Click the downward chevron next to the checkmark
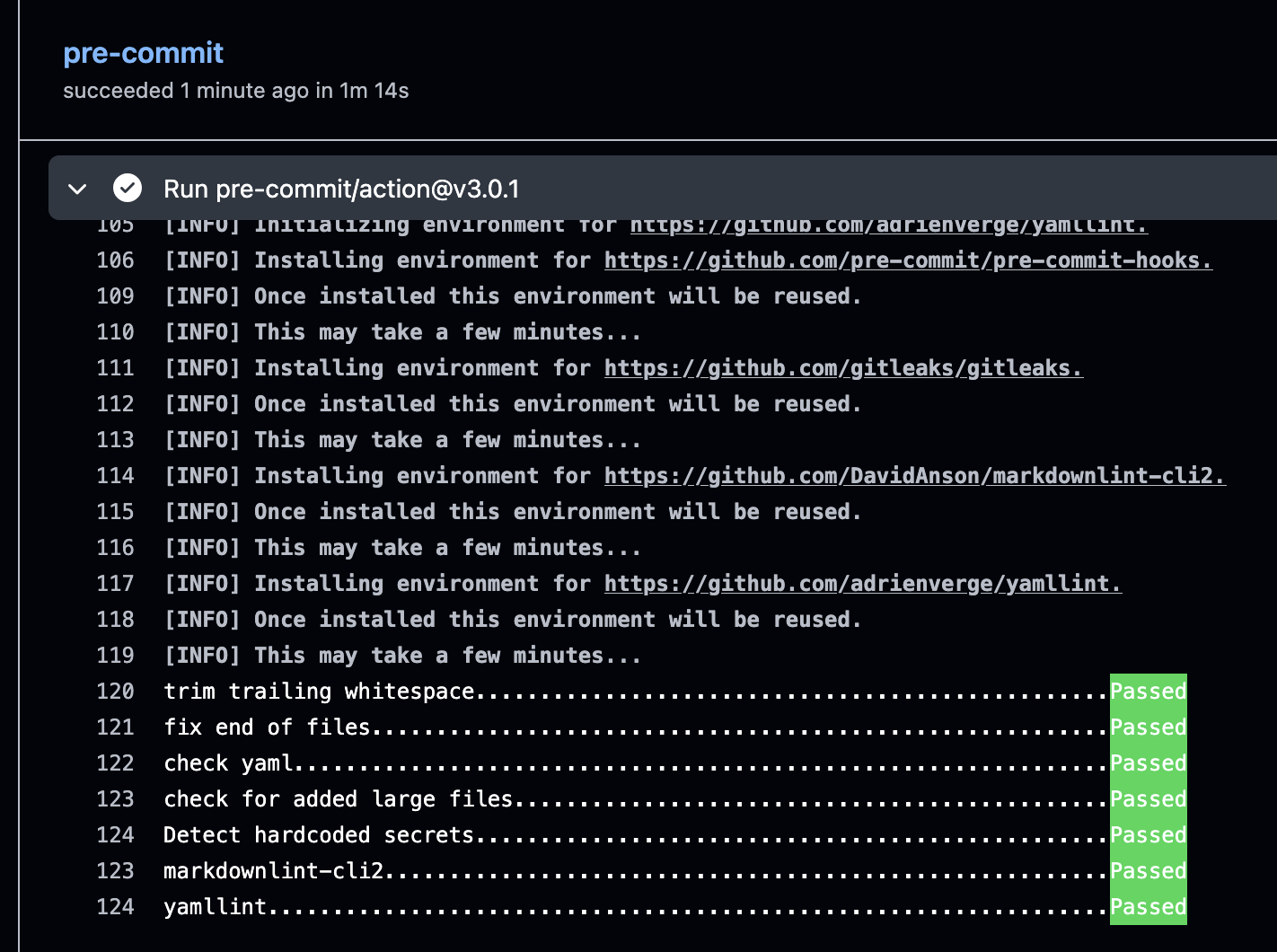 pos(77,189)
